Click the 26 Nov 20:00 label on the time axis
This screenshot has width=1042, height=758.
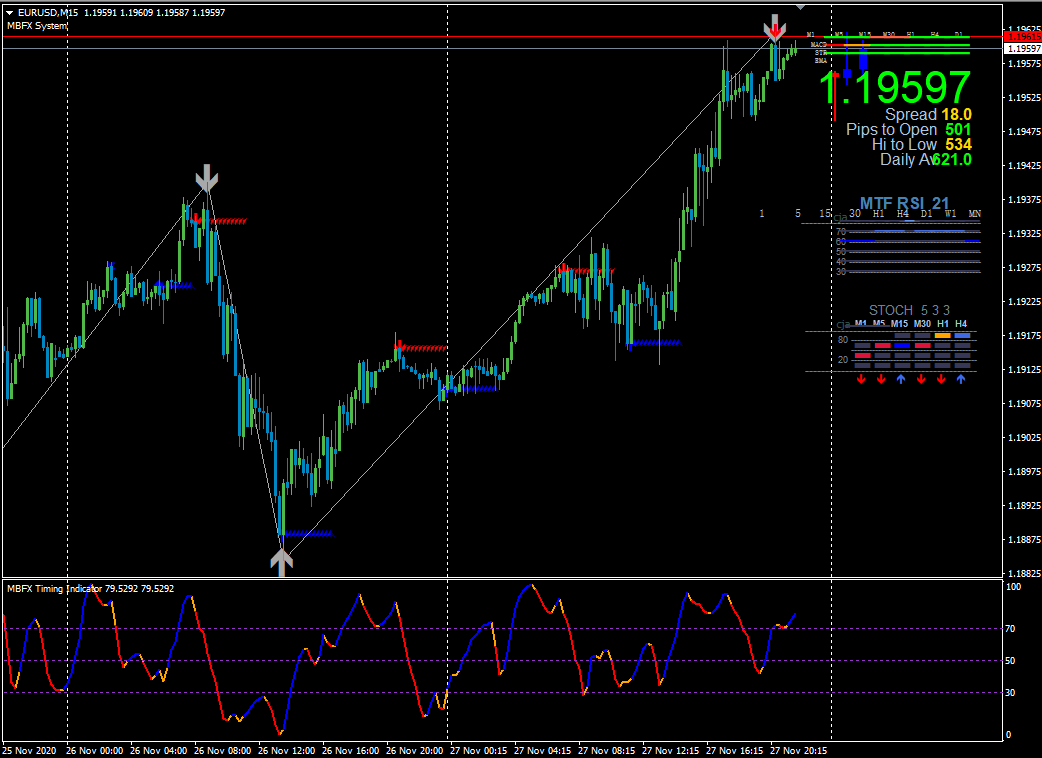click(x=415, y=751)
